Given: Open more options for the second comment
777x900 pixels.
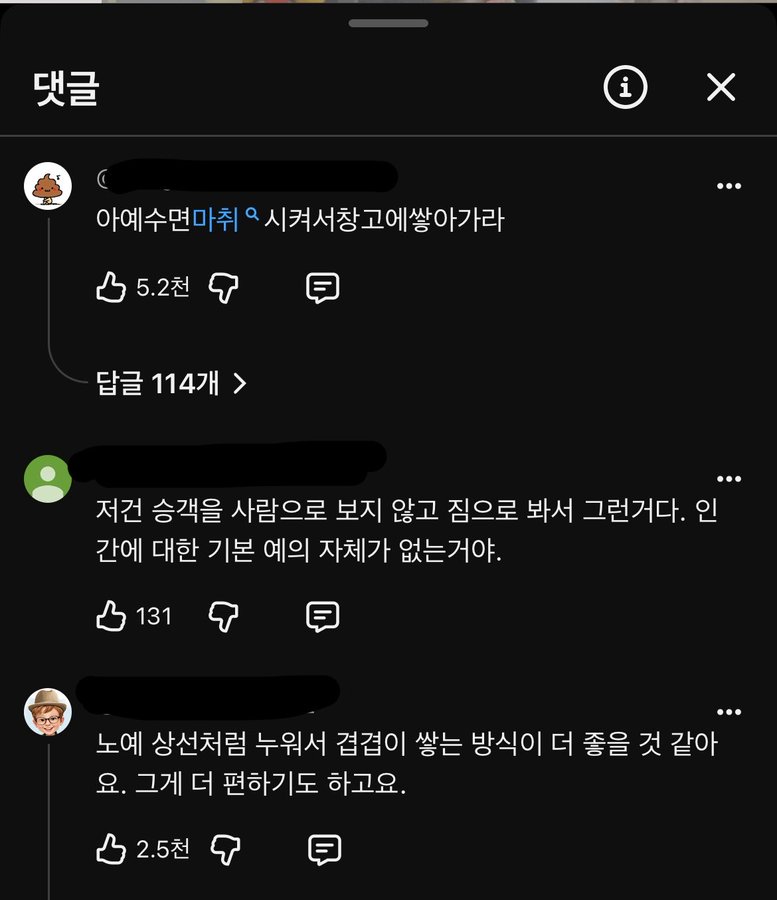Looking at the screenshot, I should (729, 479).
